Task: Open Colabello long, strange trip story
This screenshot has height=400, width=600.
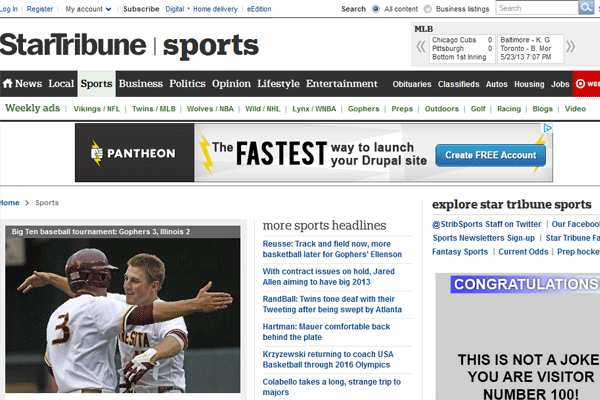Action: click(x=331, y=387)
